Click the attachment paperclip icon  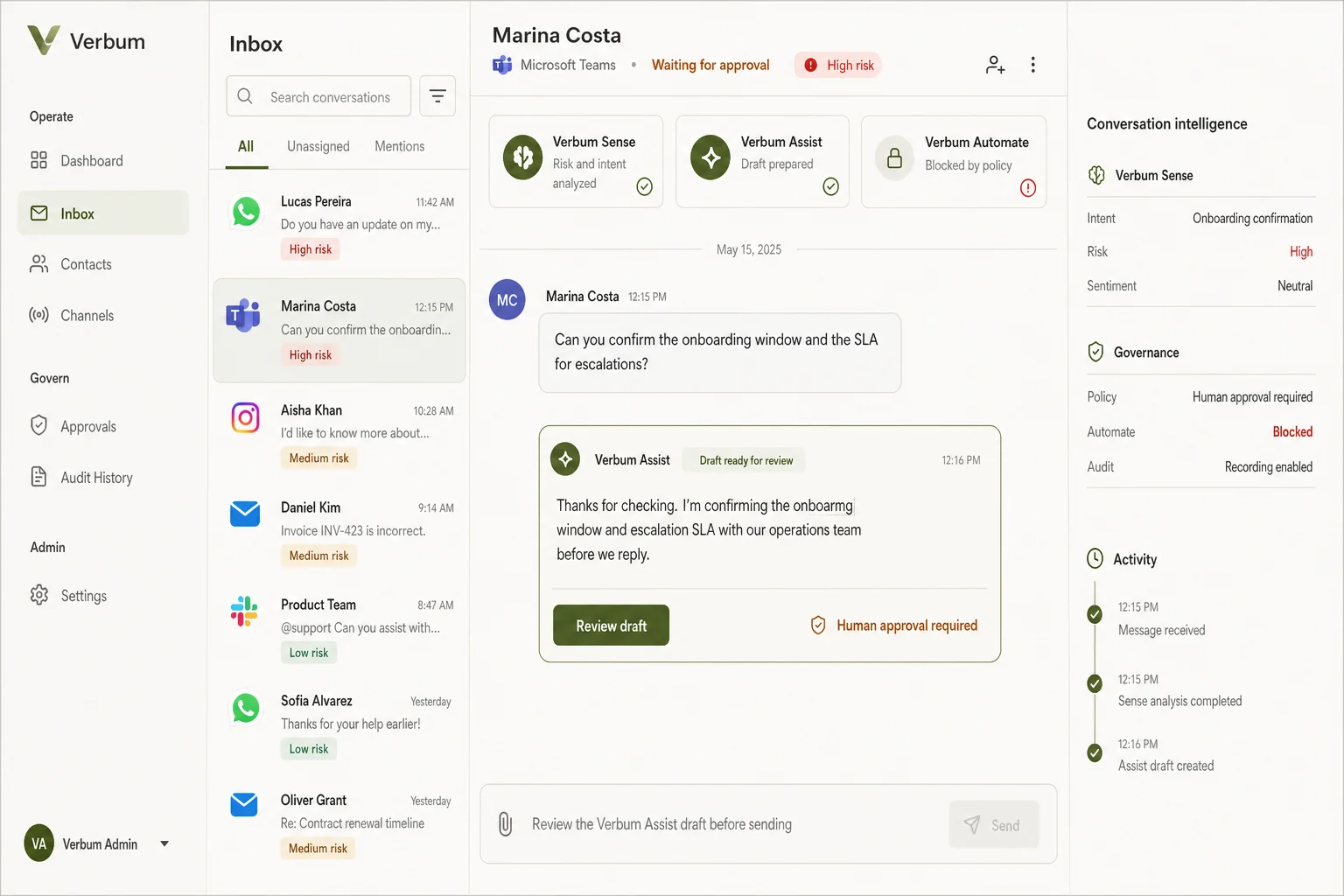[505, 824]
